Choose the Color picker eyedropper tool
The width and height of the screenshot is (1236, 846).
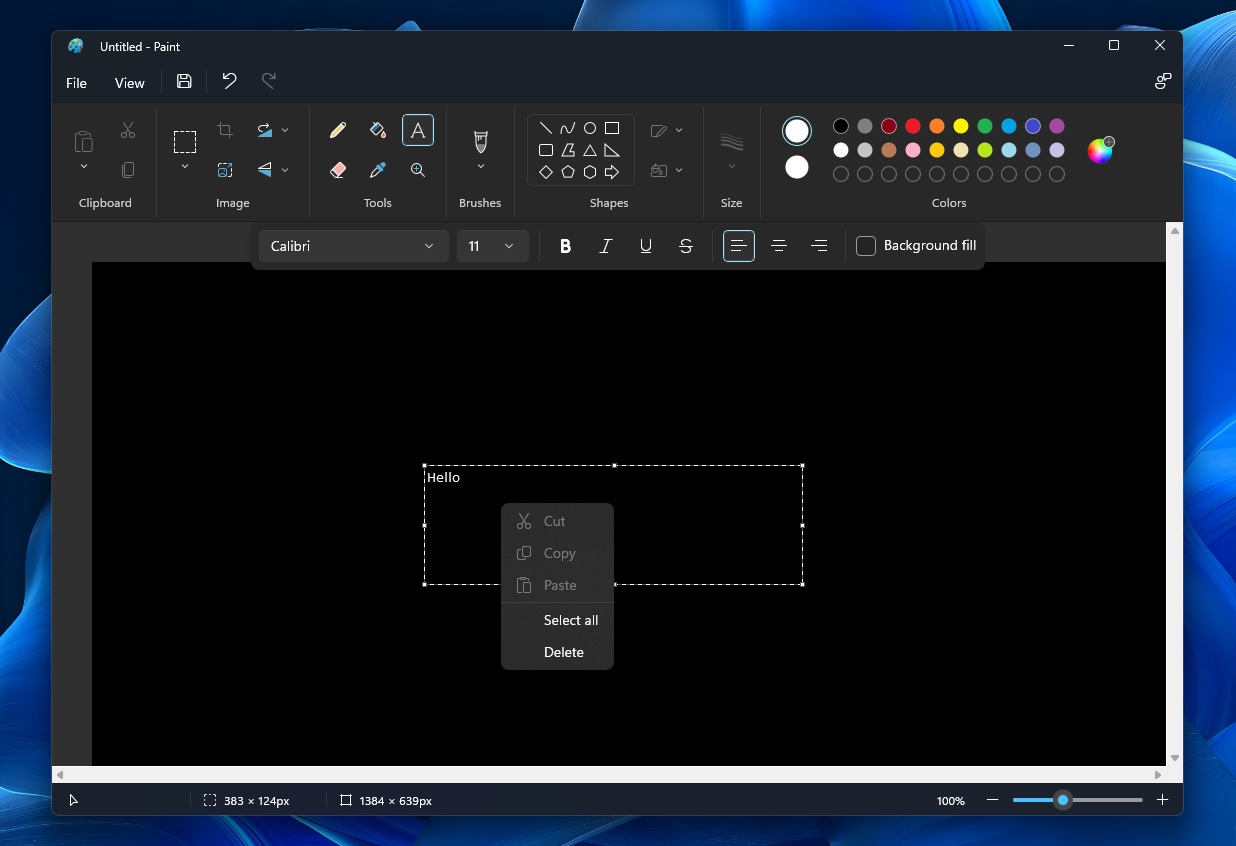coord(378,170)
